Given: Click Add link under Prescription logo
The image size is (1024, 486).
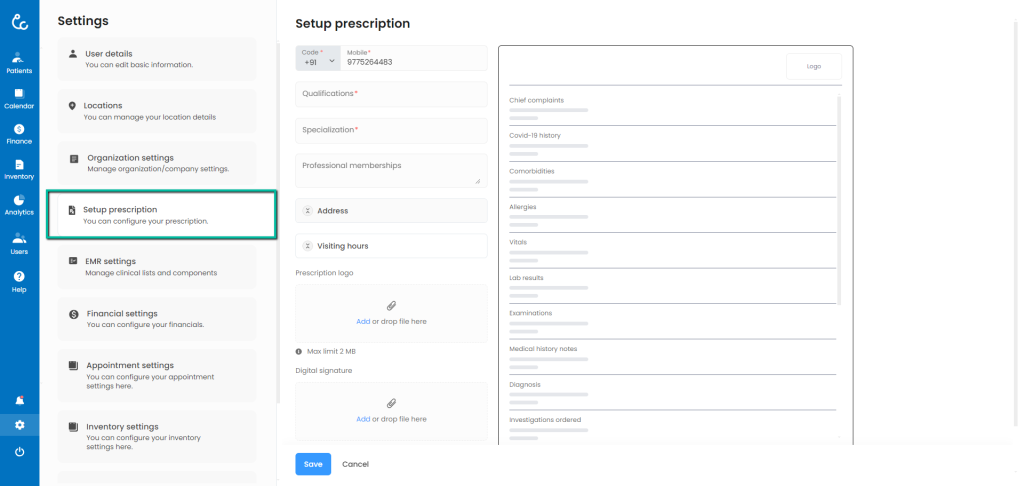Looking at the screenshot, I should tap(363, 321).
